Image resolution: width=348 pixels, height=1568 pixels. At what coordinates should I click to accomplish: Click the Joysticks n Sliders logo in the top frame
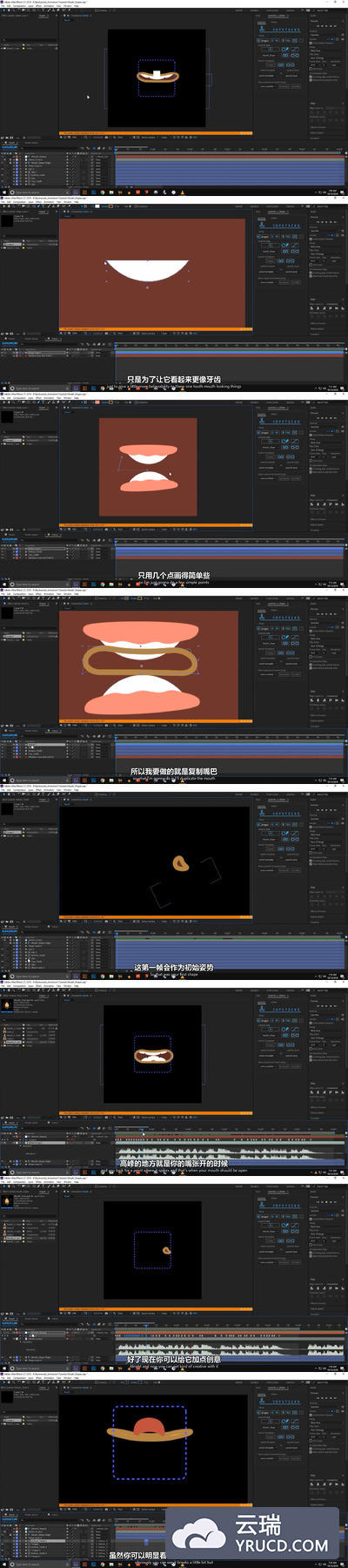280,29
